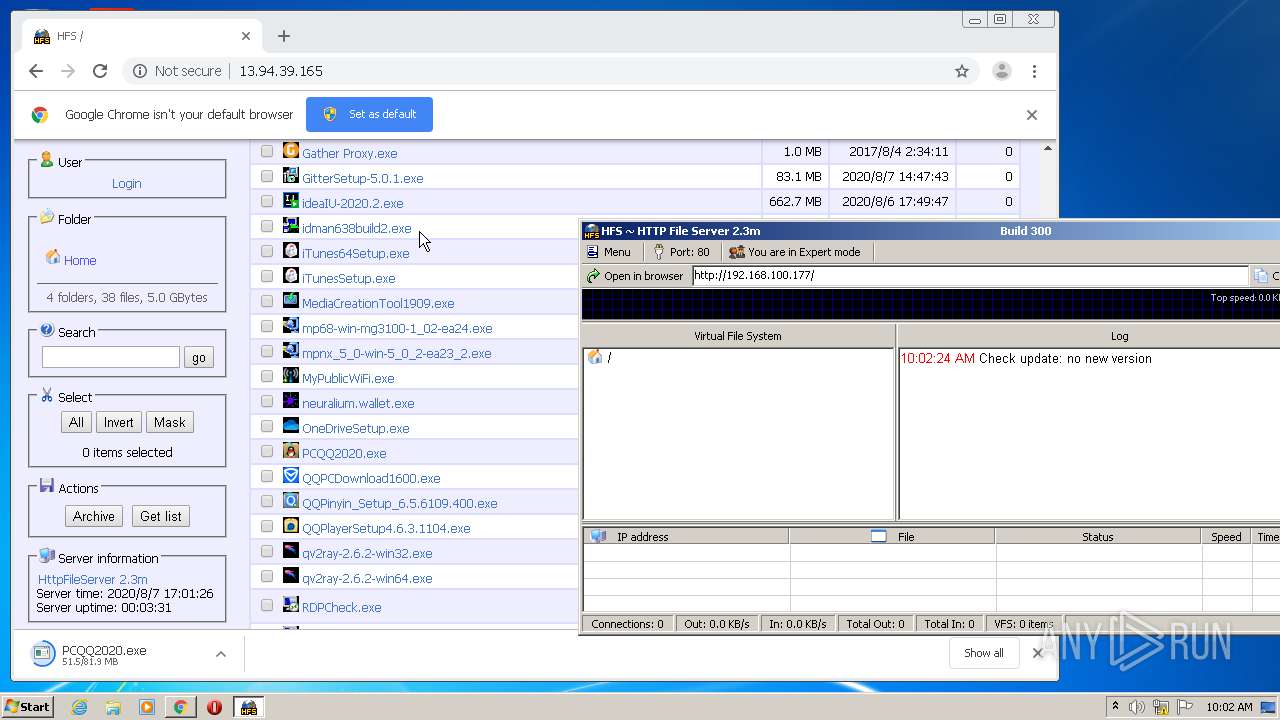Dismiss the default browser notification bar
The image size is (1280, 720).
(1032, 114)
